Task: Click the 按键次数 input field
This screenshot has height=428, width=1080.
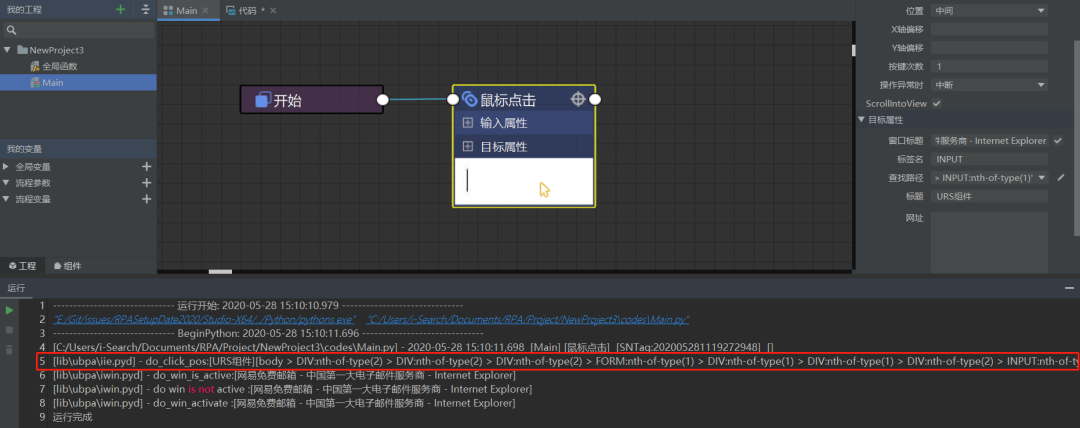Action: pyautogui.click(x=989, y=66)
